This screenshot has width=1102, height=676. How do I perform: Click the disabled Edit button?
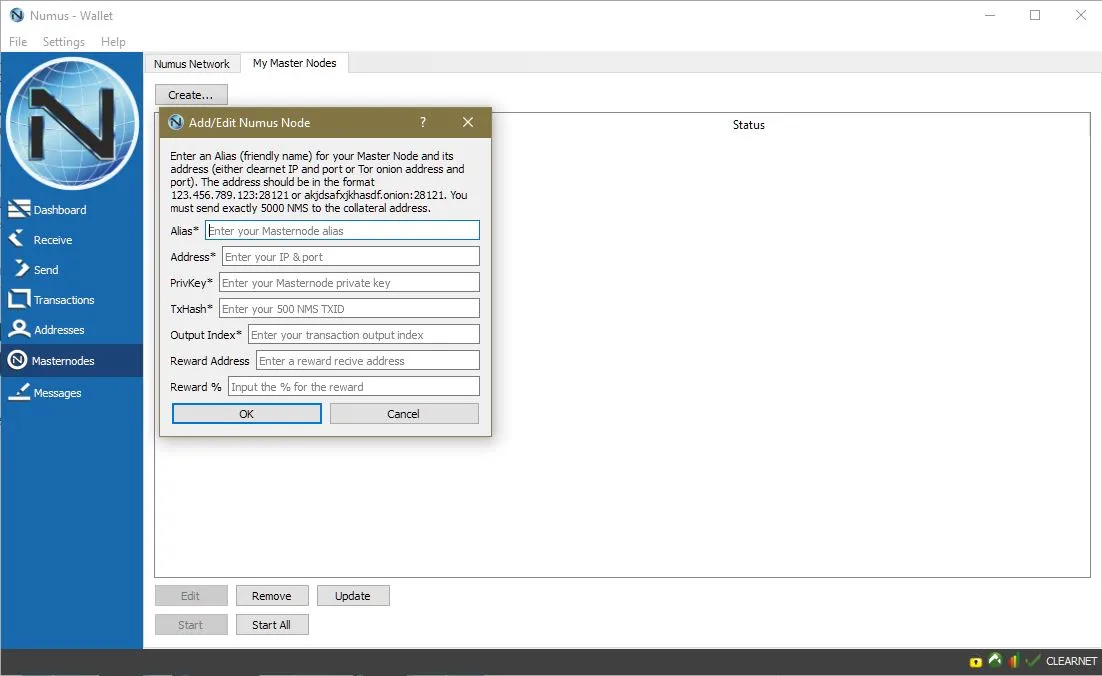[x=191, y=595]
